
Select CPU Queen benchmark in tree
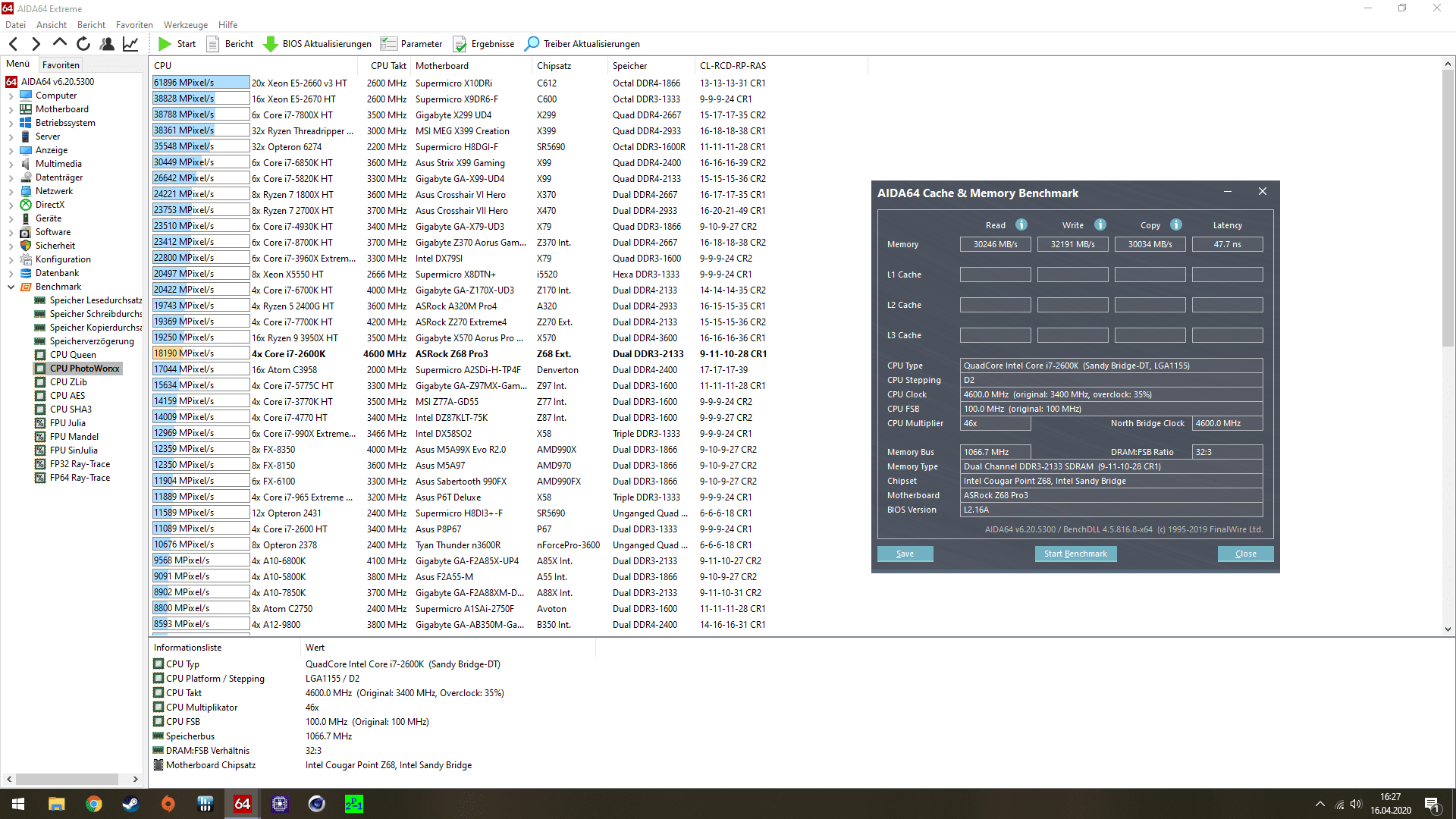coord(73,355)
